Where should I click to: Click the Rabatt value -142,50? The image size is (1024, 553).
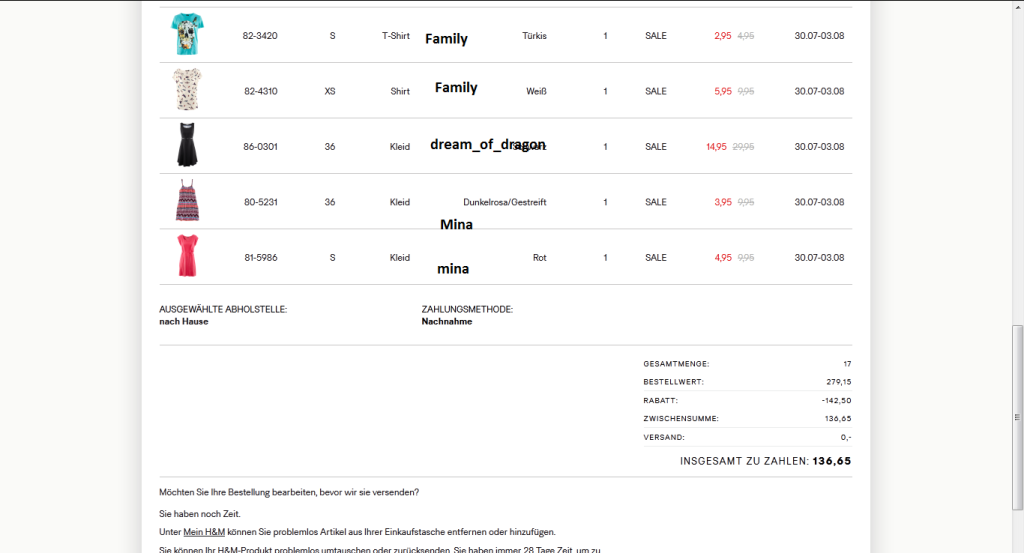click(x=836, y=400)
